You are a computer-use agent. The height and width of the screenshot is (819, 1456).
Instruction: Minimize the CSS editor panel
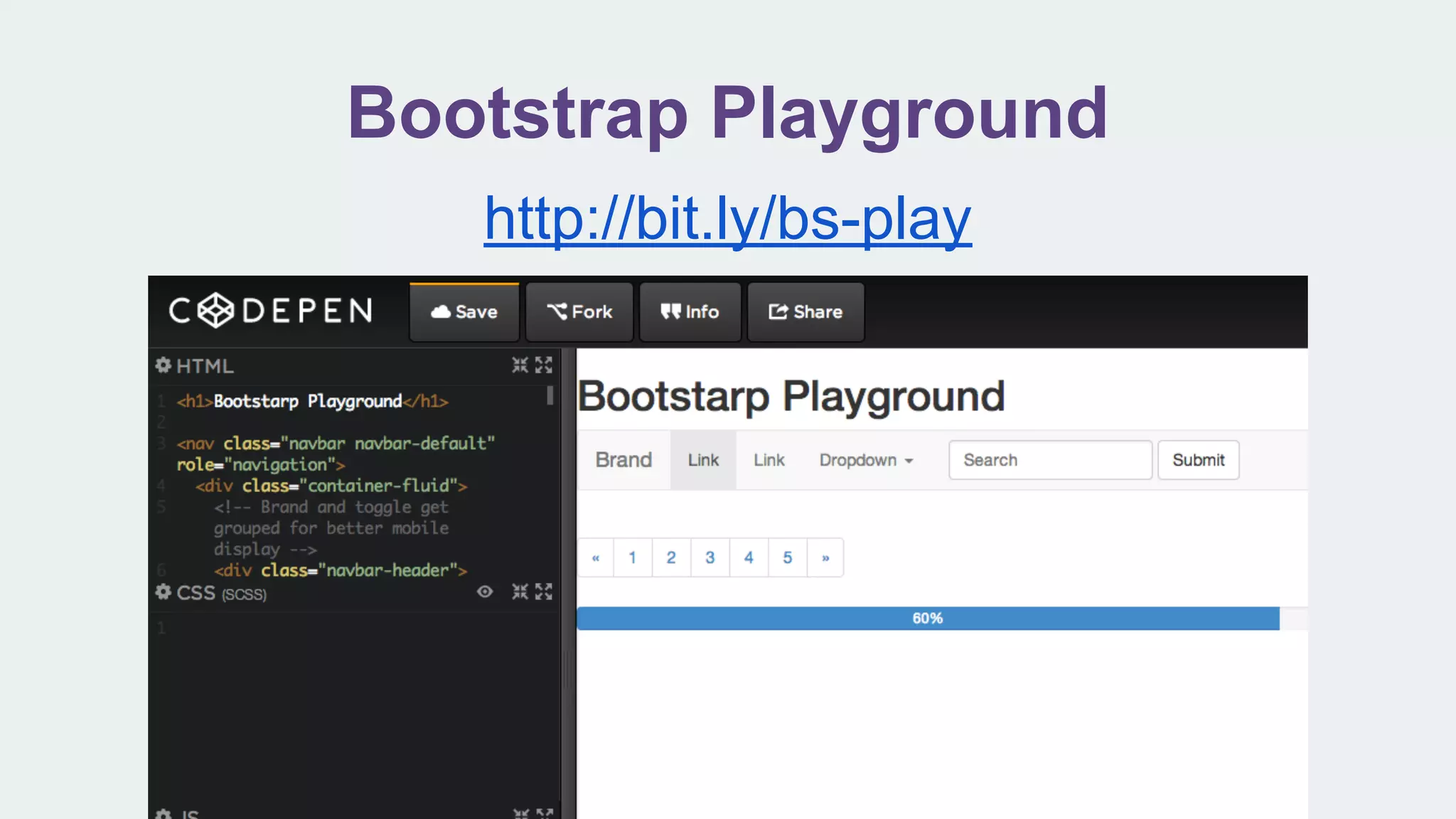pyautogui.click(x=520, y=591)
